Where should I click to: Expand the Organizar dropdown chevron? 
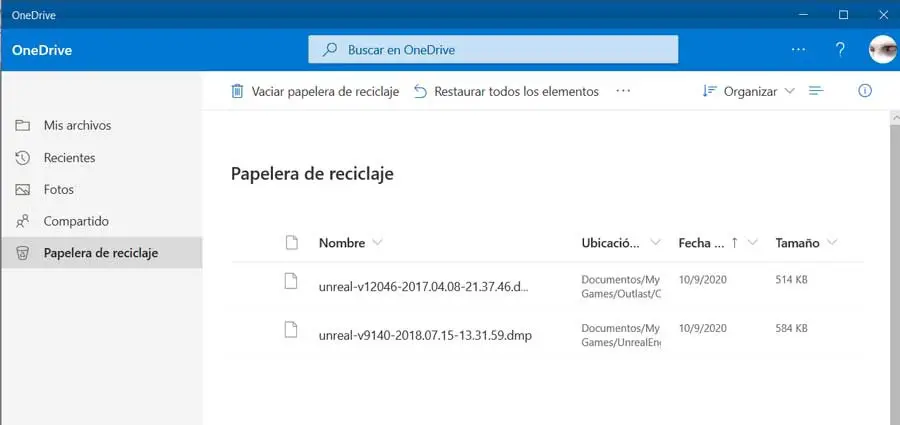point(789,91)
